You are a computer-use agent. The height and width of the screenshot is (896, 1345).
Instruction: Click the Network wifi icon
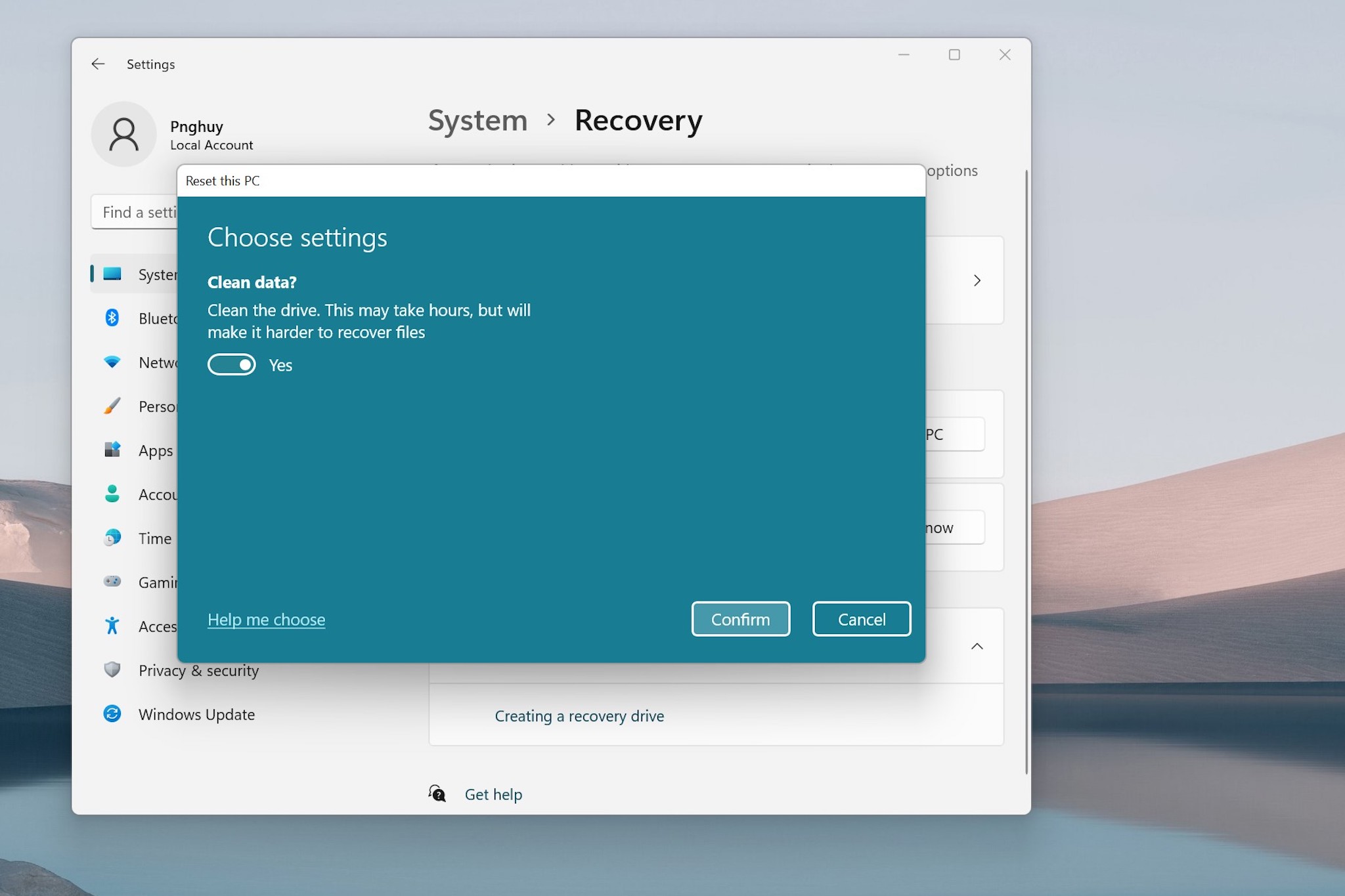click(x=112, y=362)
